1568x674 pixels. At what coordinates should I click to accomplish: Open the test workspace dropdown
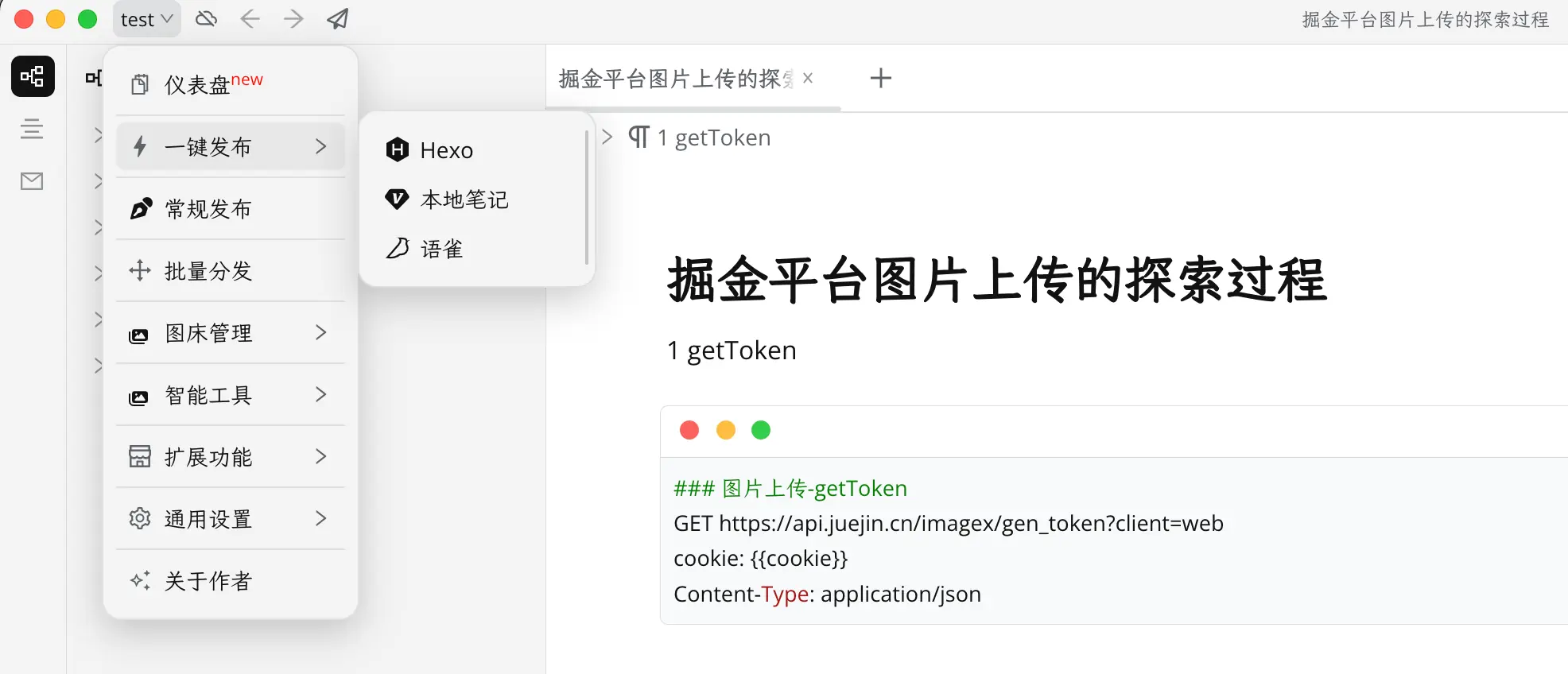pyautogui.click(x=146, y=19)
